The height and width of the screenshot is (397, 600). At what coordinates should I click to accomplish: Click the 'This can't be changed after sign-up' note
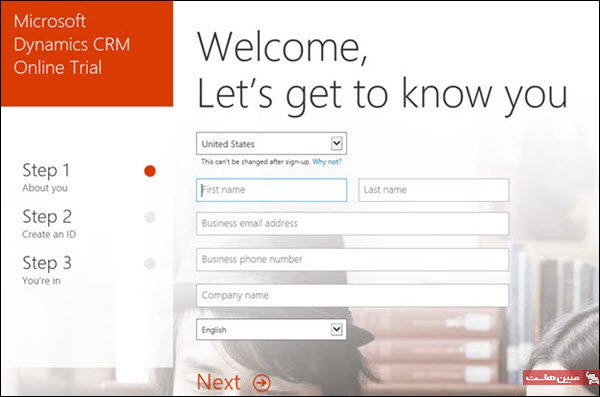[x=256, y=162]
